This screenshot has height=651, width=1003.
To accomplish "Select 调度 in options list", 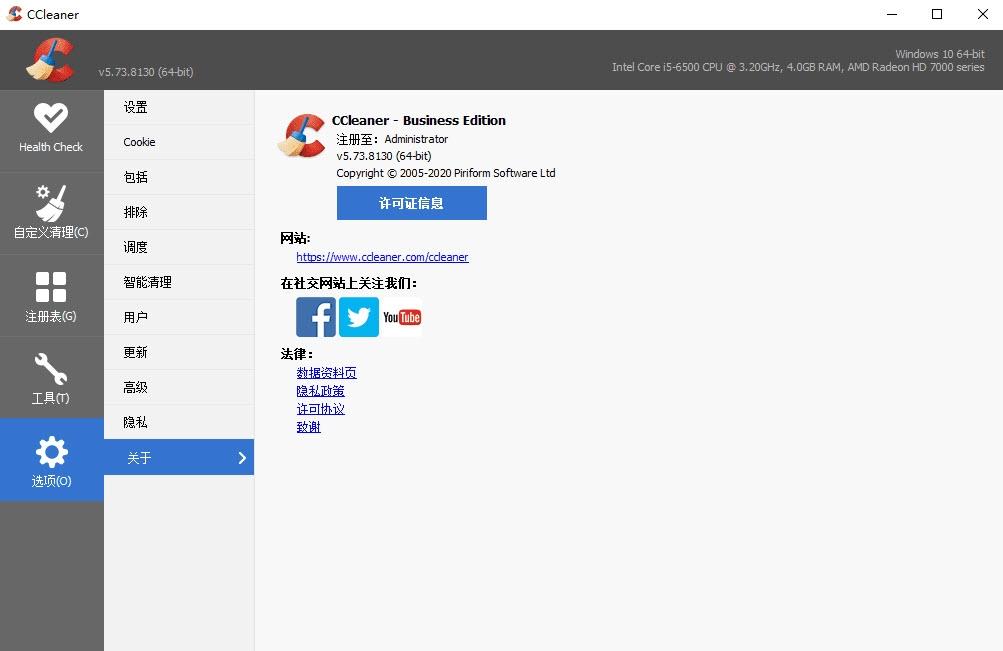I will click(x=179, y=247).
